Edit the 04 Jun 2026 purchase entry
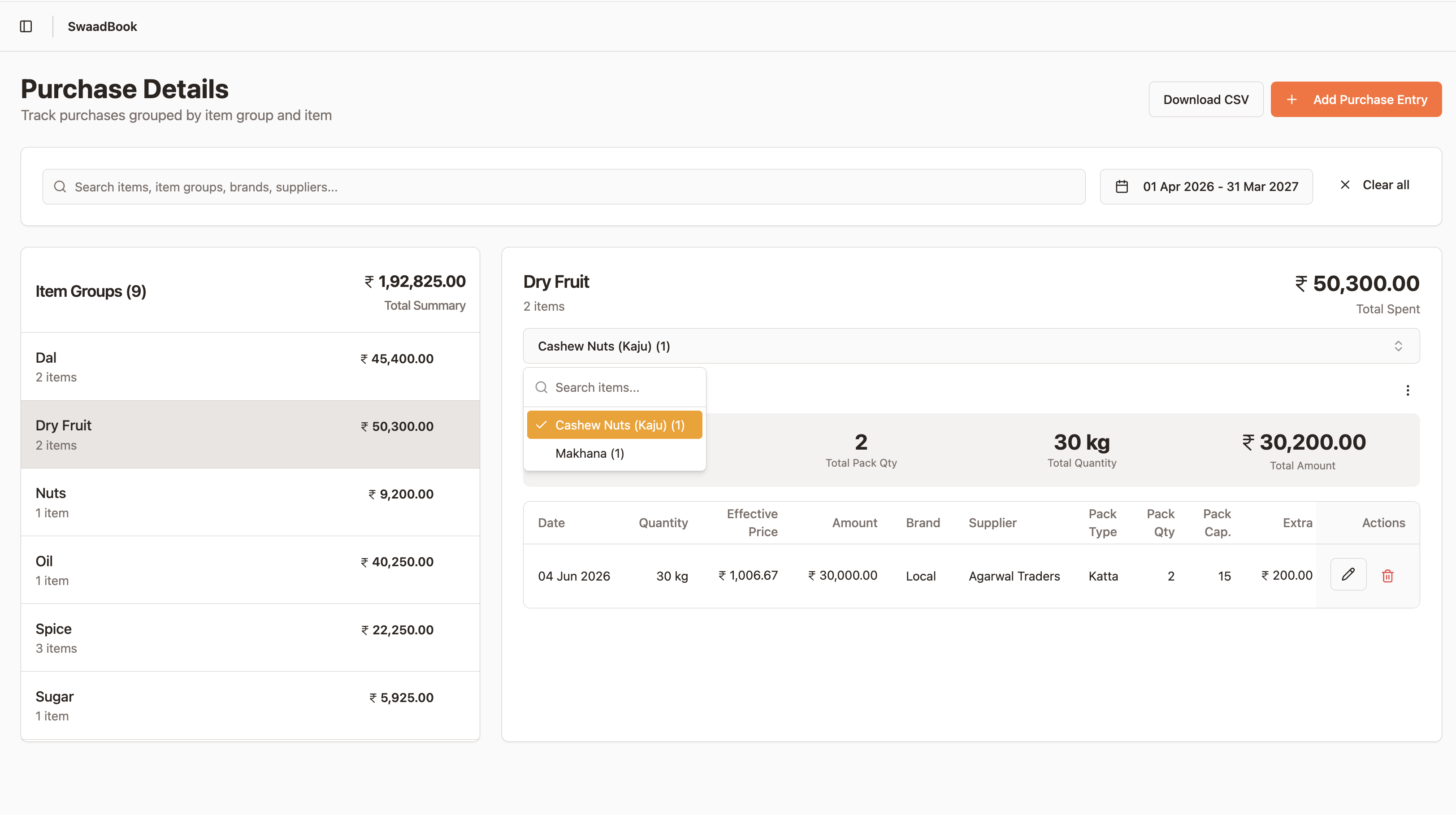Image resolution: width=1456 pixels, height=815 pixels. coord(1348,575)
